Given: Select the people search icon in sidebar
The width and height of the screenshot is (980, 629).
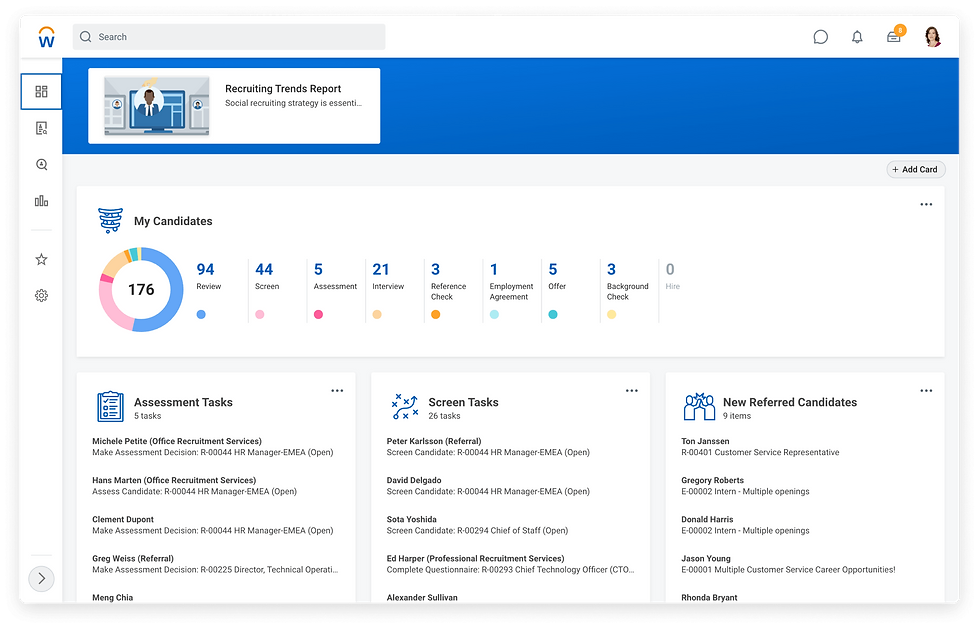Looking at the screenshot, I should (41, 164).
